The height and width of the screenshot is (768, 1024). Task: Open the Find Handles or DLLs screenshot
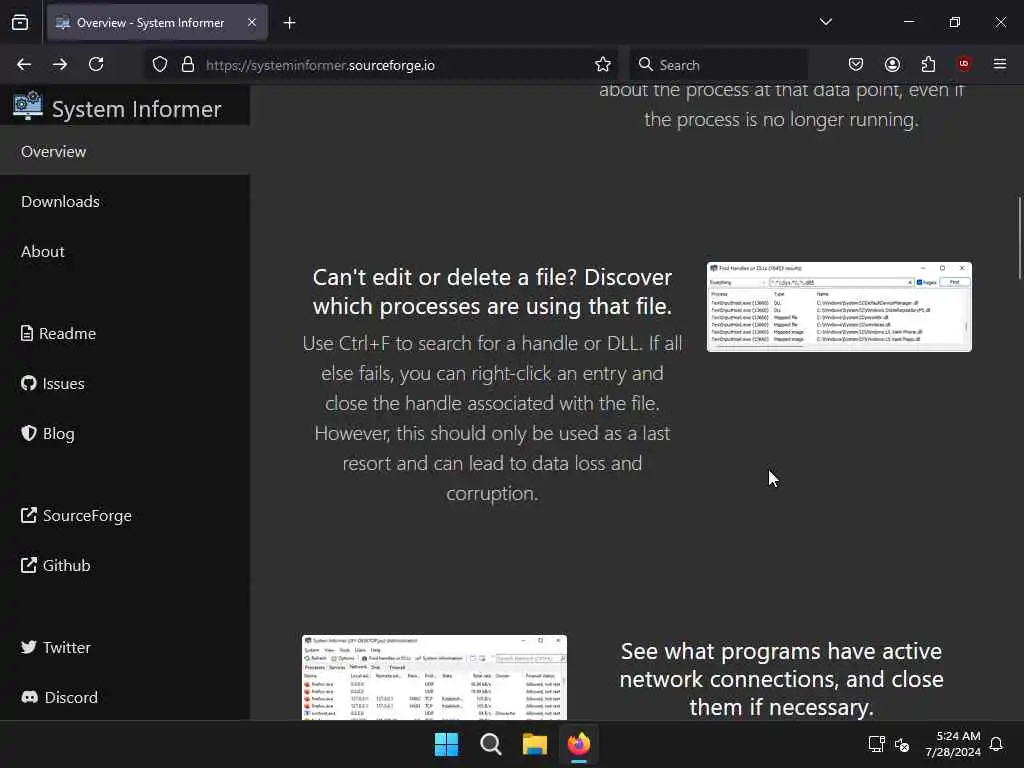point(839,307)
